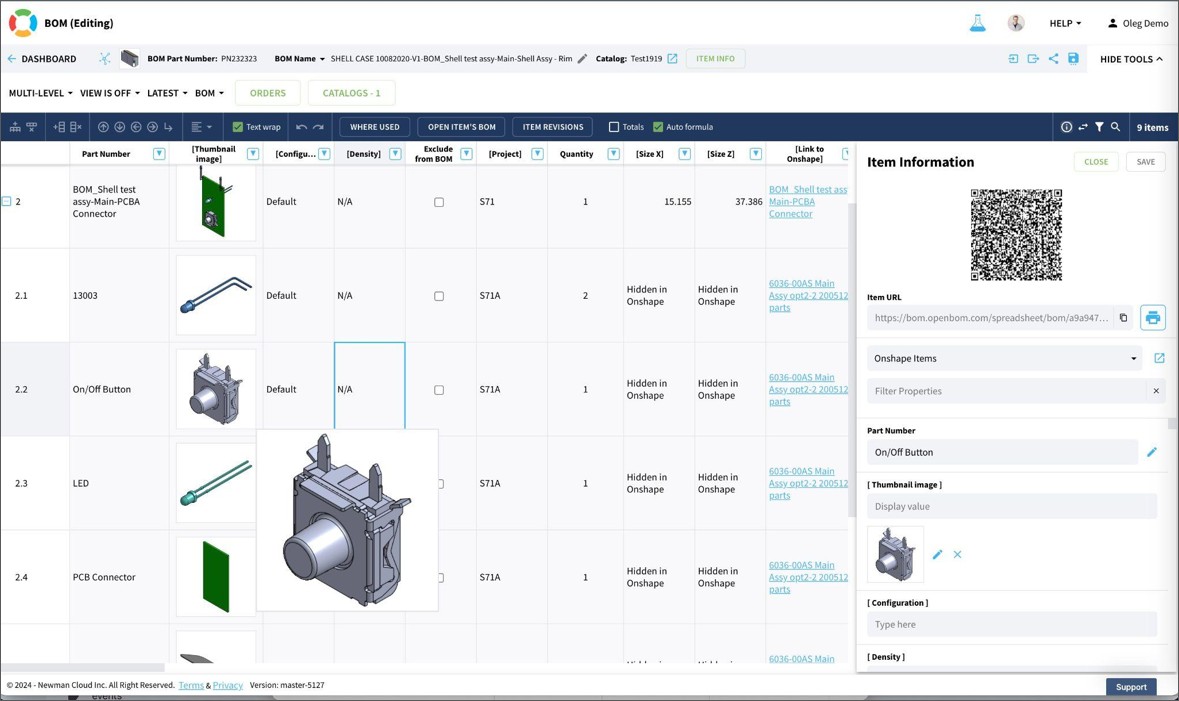Switch to the ORDERS tab
This screenshot has width=1179, height=701.
click(268, 93)
